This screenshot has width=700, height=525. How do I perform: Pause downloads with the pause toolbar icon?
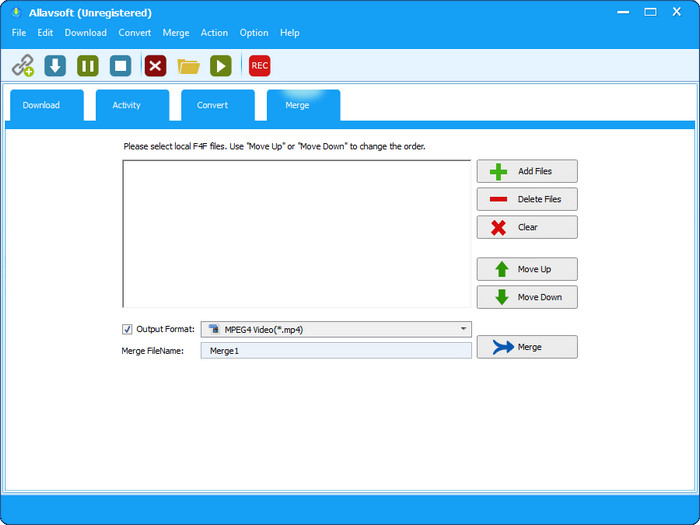coord(88,66)
